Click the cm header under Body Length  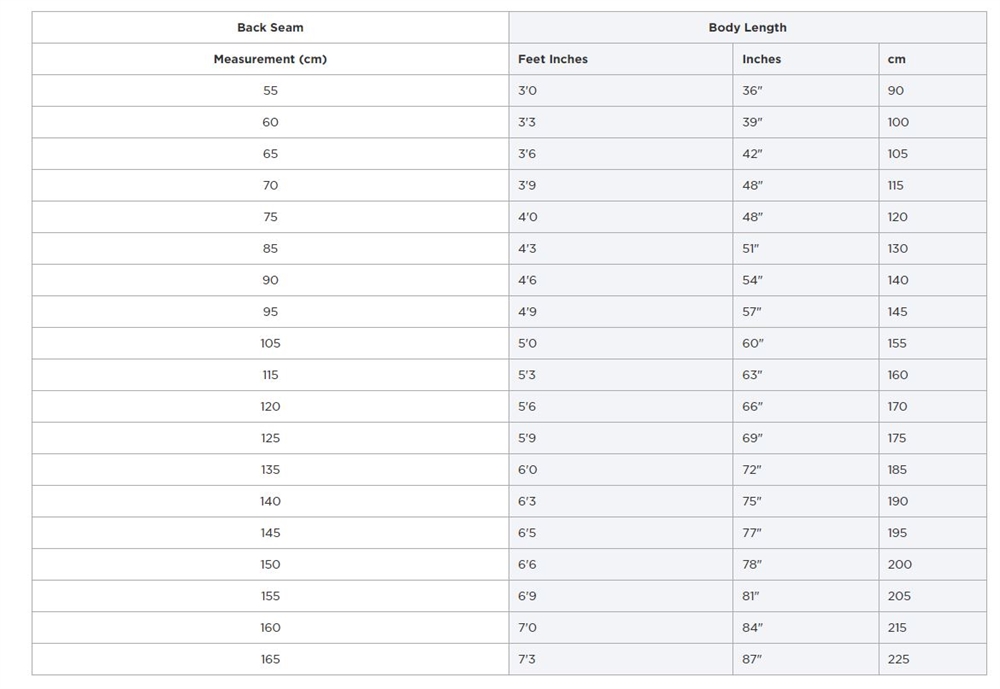(x=896, y=59)
